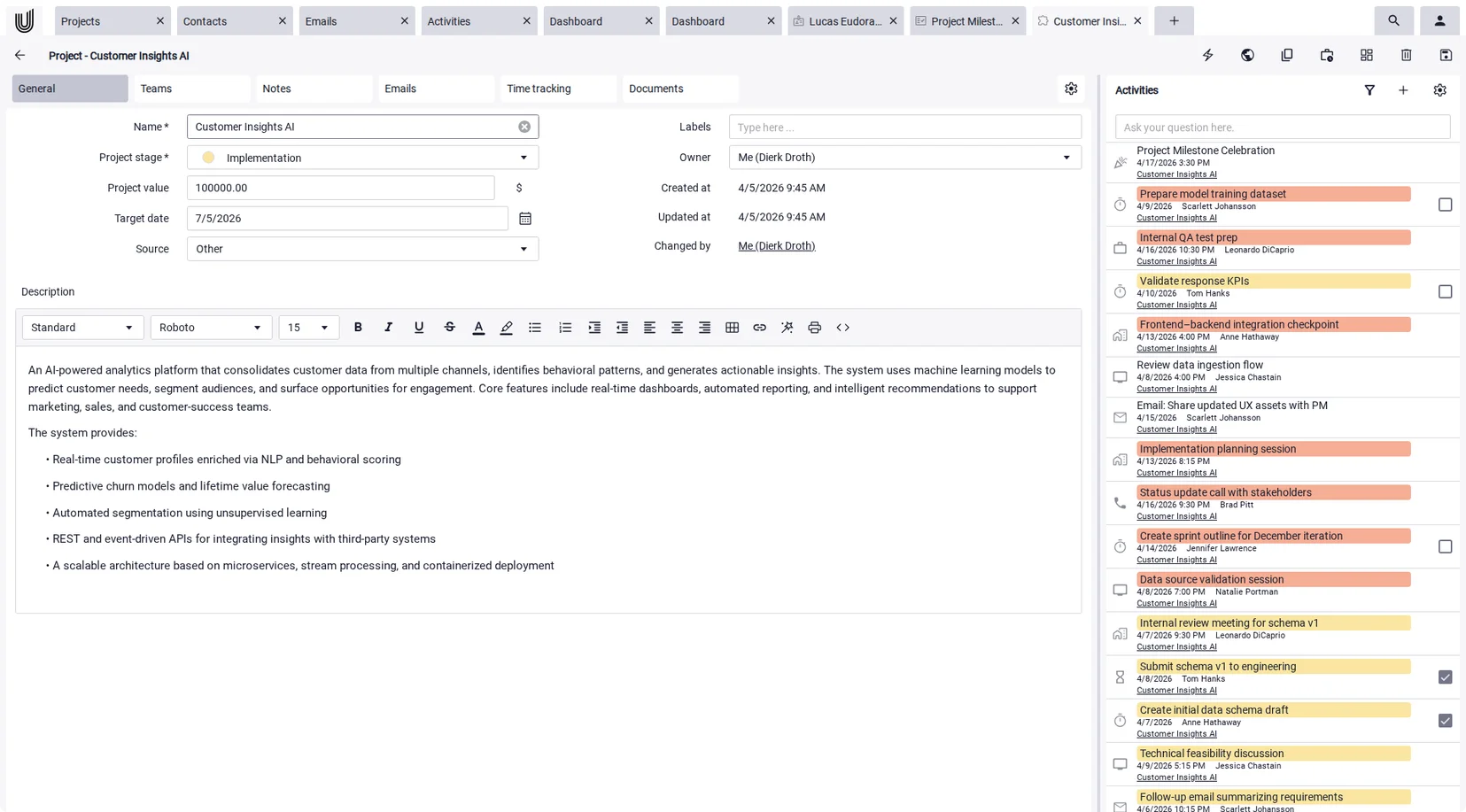Open the Time tracking tab

click(x=559, y=89)
